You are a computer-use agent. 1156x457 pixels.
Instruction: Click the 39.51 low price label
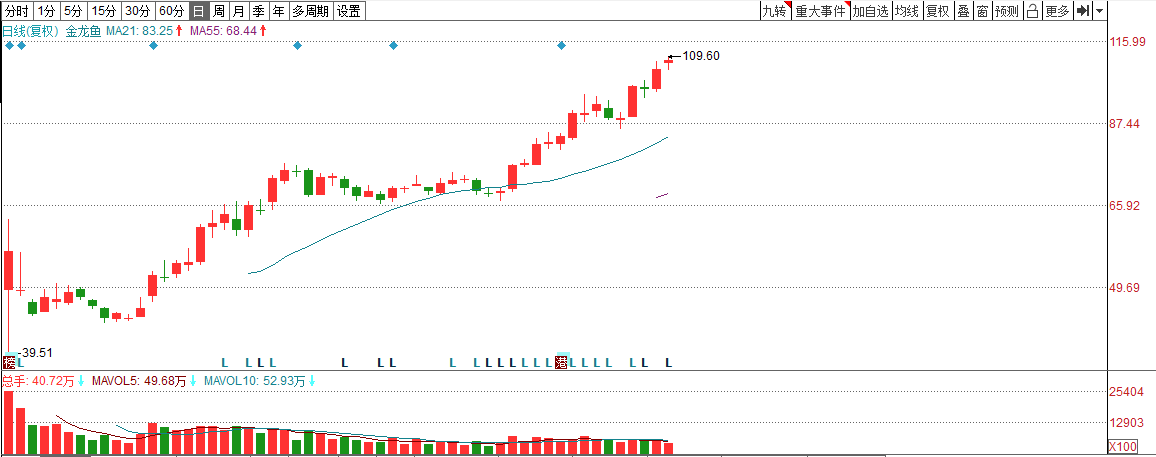(x=36, y=352)
